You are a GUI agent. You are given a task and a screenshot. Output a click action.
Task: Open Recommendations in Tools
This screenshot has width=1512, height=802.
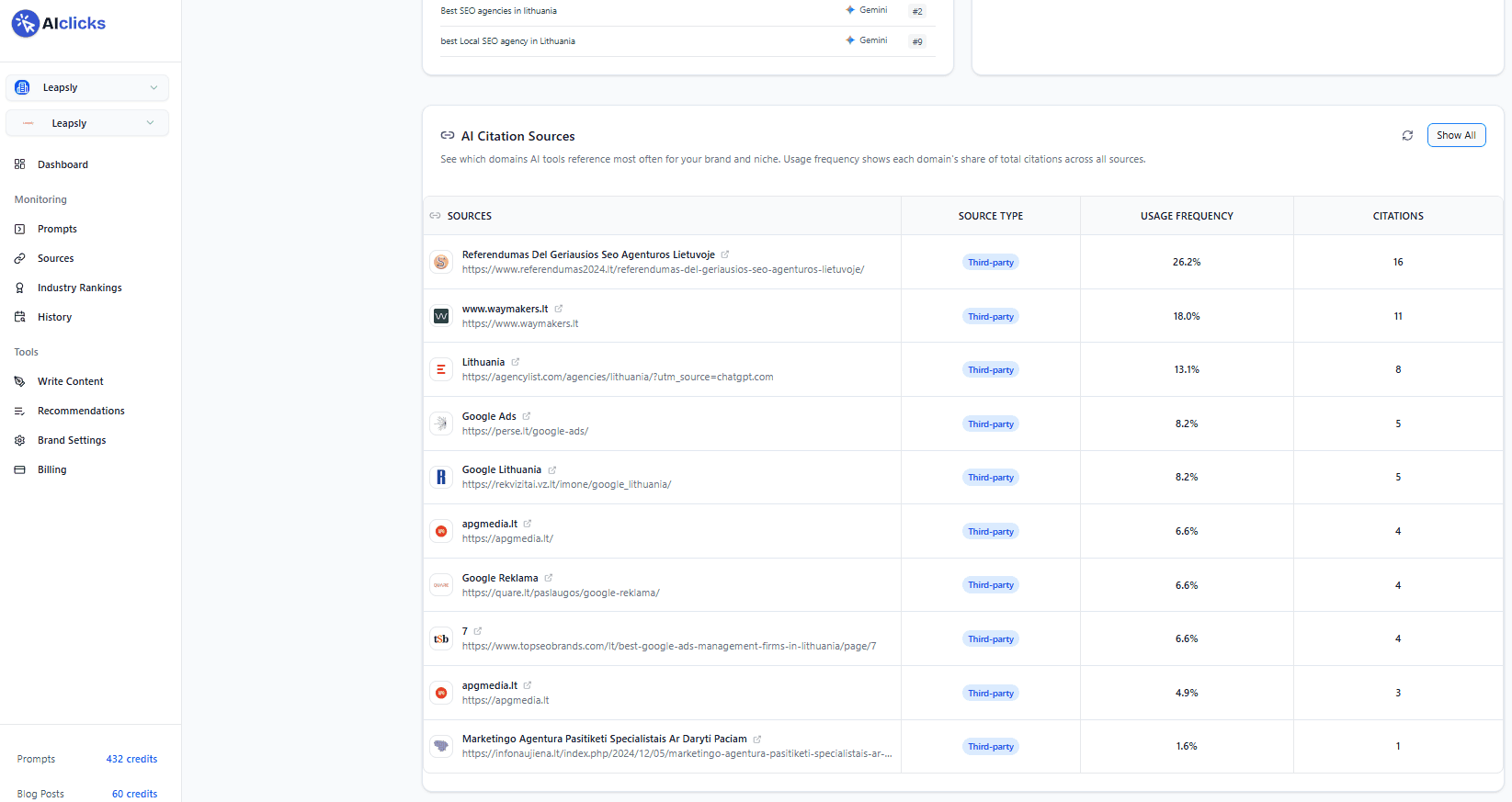[x=81, y=411]
